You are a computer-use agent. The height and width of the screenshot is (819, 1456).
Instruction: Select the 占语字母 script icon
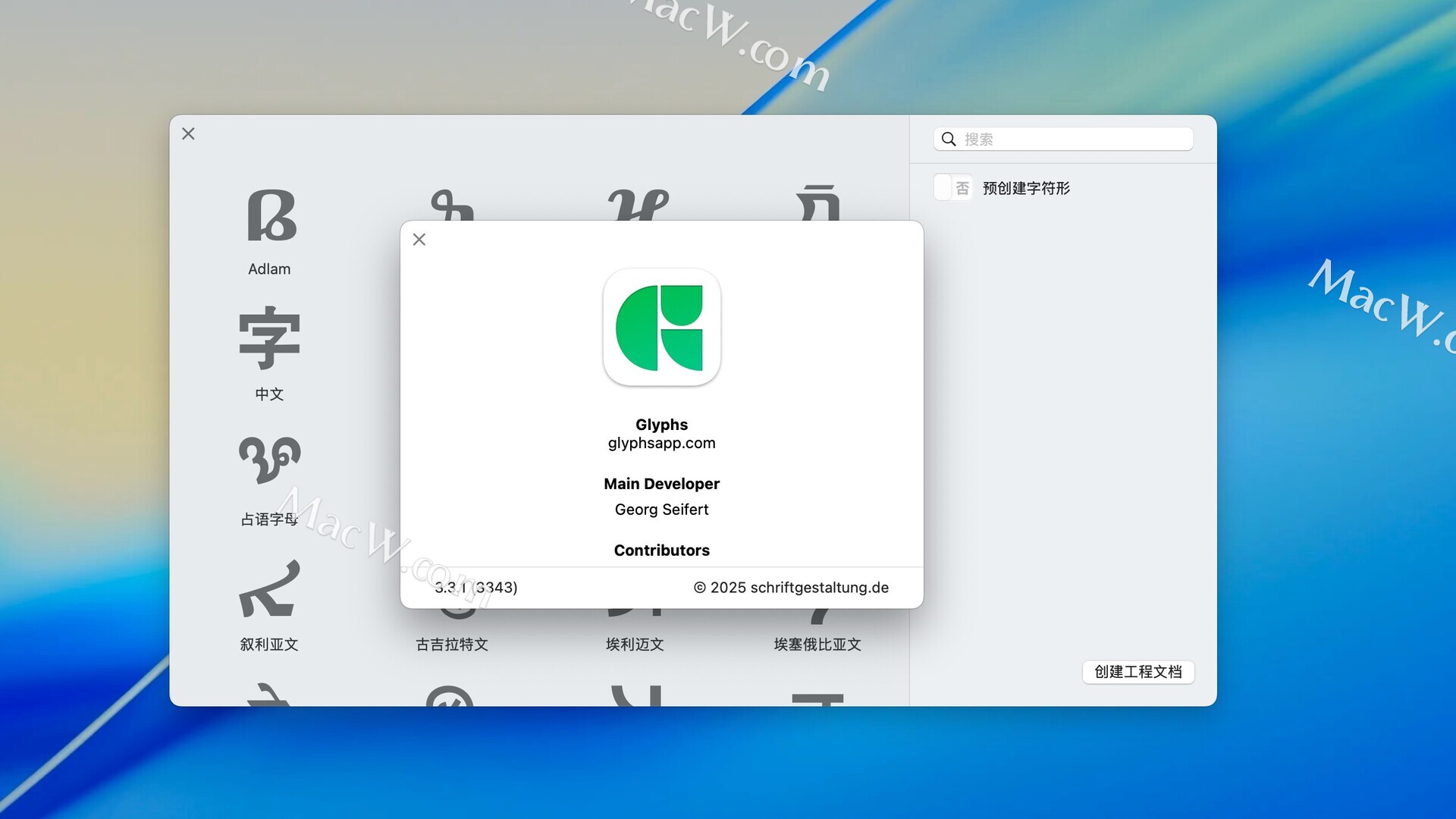(270, 460)
